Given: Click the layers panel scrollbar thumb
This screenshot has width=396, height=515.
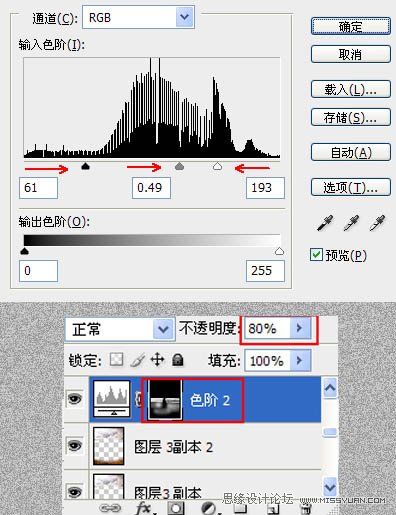Looking at the screenshot, I should (x=330, y=432).
